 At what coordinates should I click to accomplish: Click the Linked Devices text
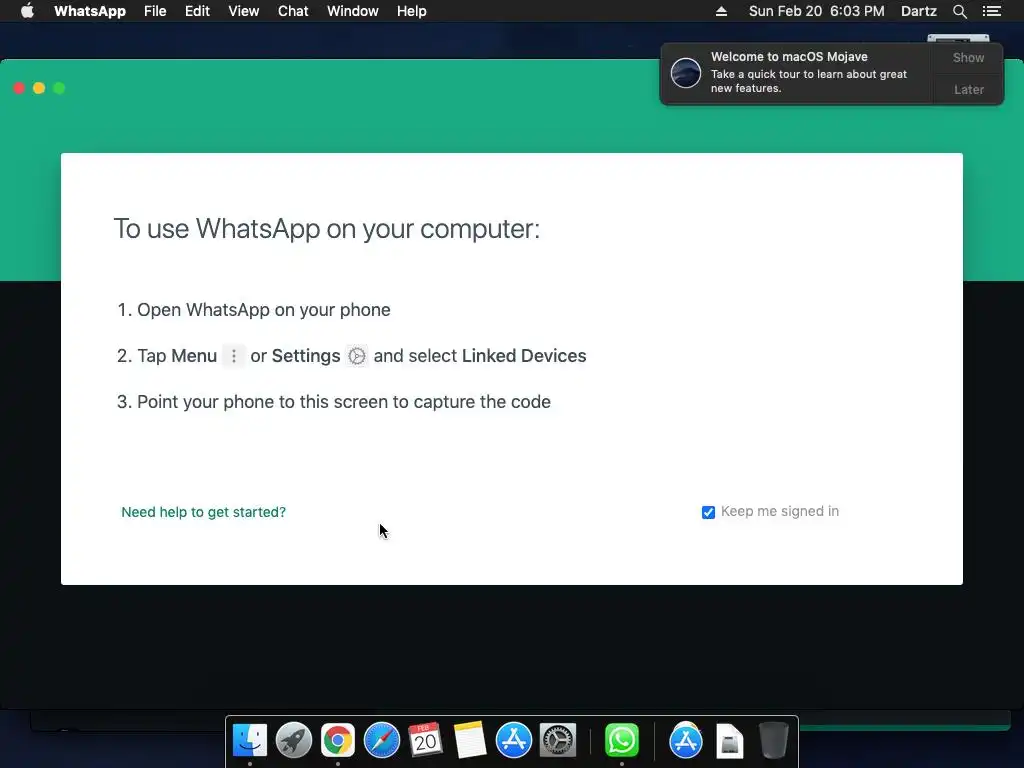coord(524,356)
